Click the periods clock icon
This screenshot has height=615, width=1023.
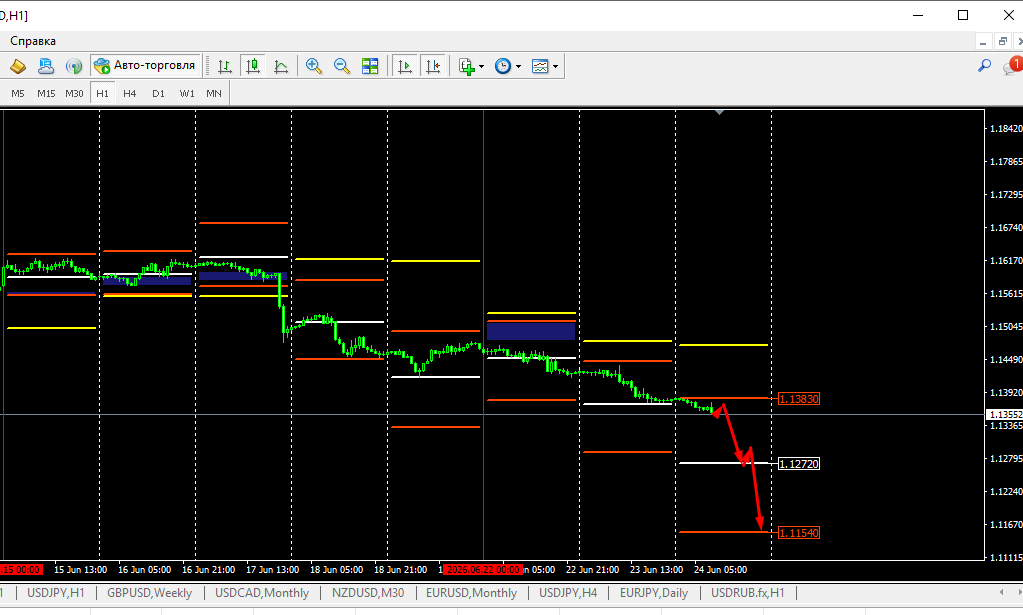click(x=502, y=66)
